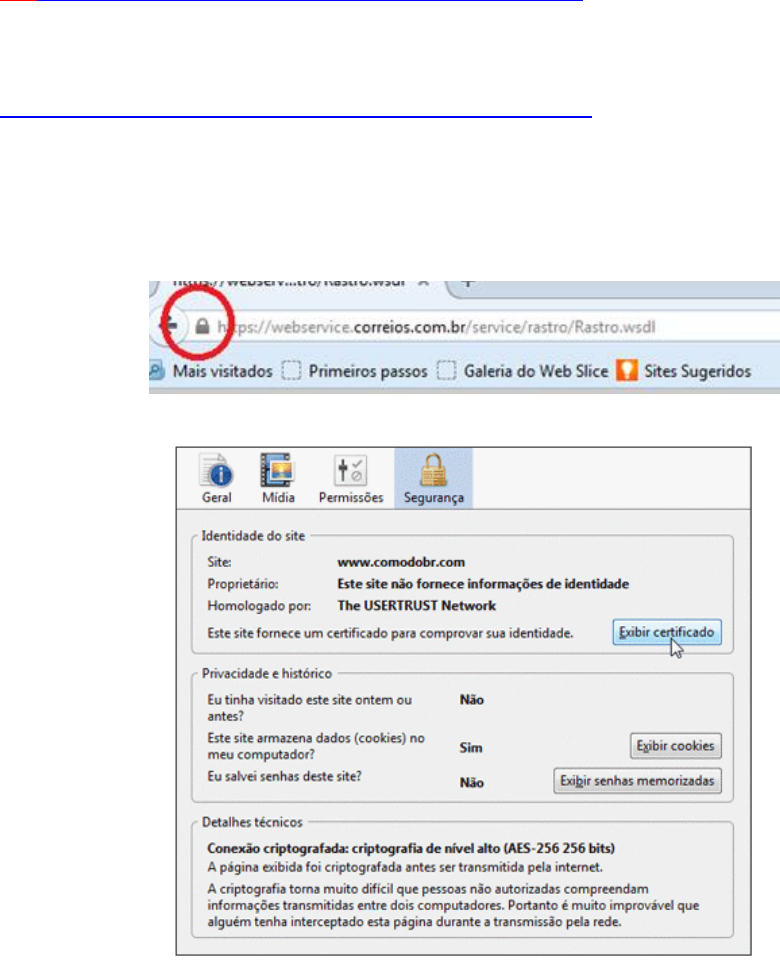
Task: Click the dashed icon before Galeria do Web Slice
Action: (x=447, y=370)
